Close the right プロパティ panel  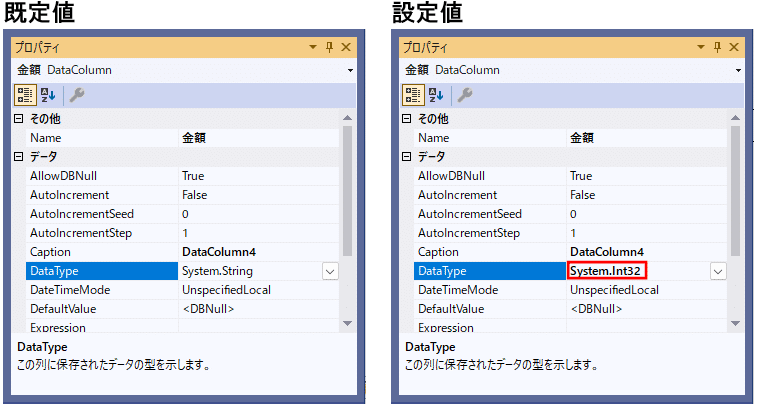tap(734, 47)
